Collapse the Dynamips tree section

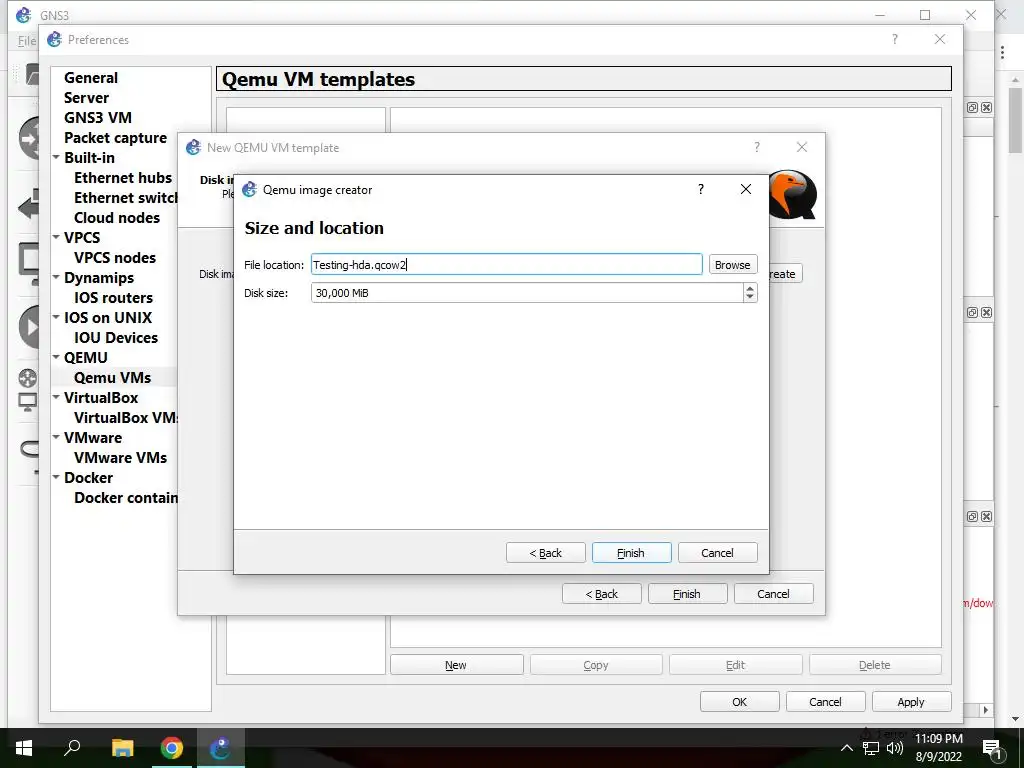tap(56, 278)
